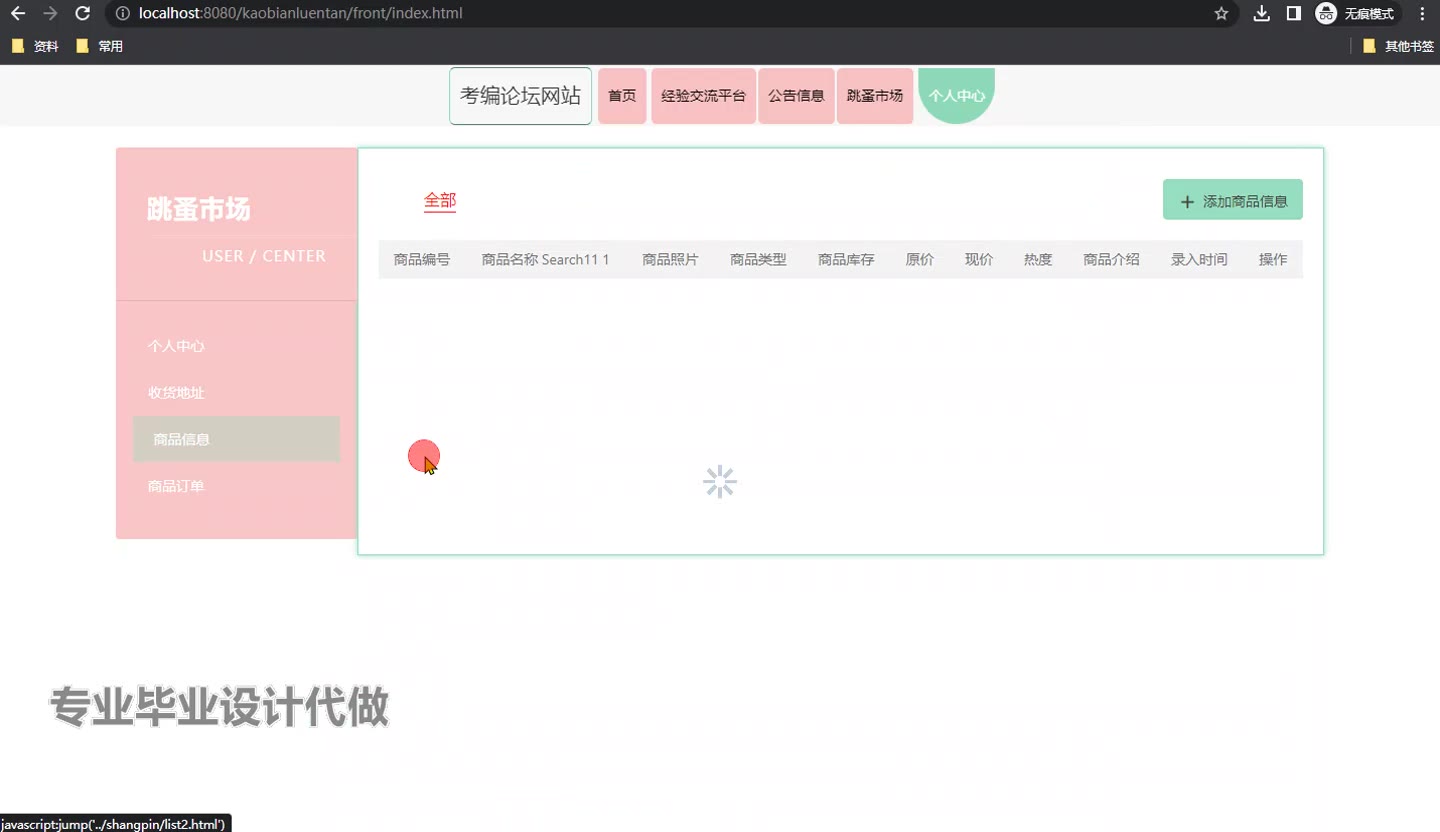Open 商品订单 in the sidebar
Image resolution: width=1440 pixels, height=832 pixels.
[237, 486]
